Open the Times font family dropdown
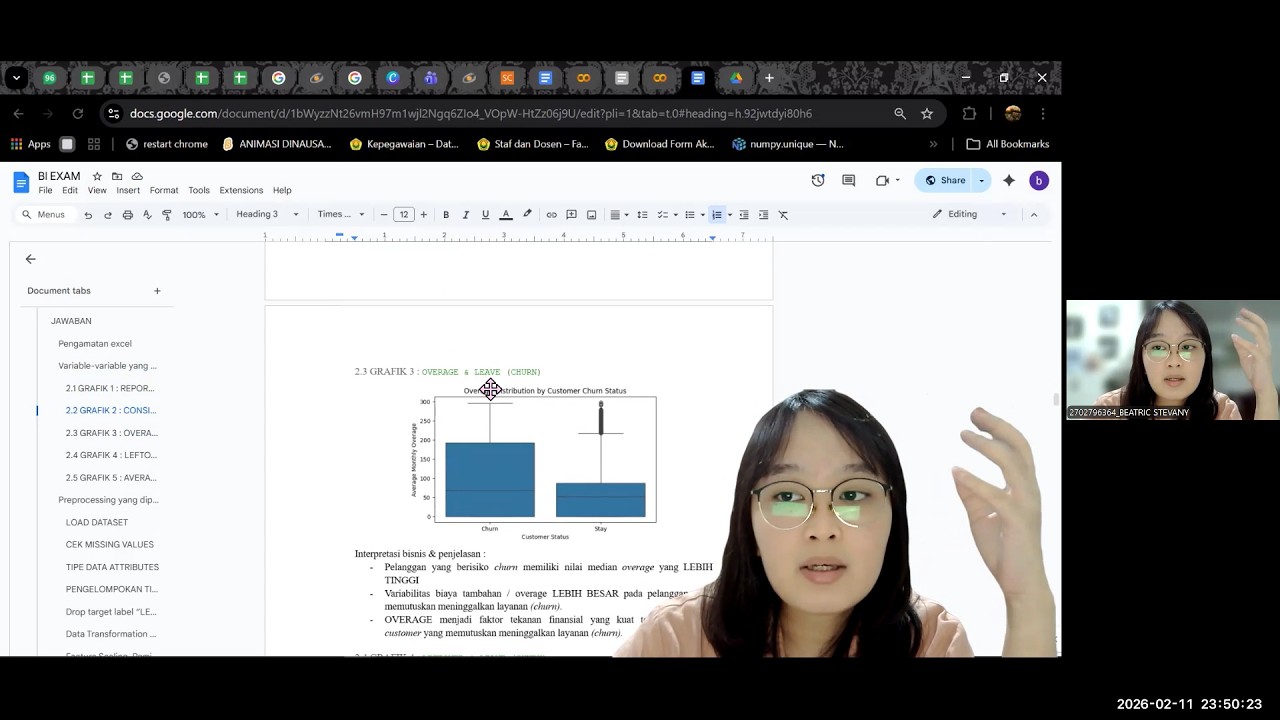The width and height of the screenshot is (1280, 720). (341, 215)
